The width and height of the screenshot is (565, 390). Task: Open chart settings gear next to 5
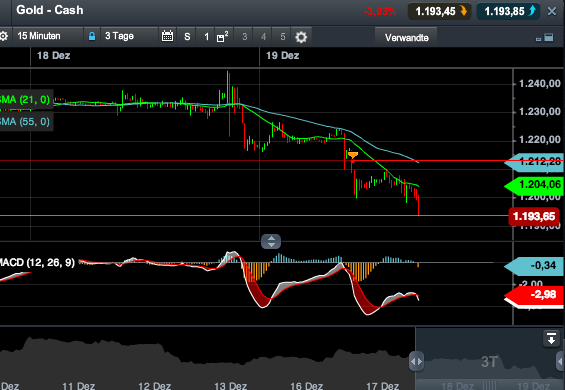tap(301, 37)
